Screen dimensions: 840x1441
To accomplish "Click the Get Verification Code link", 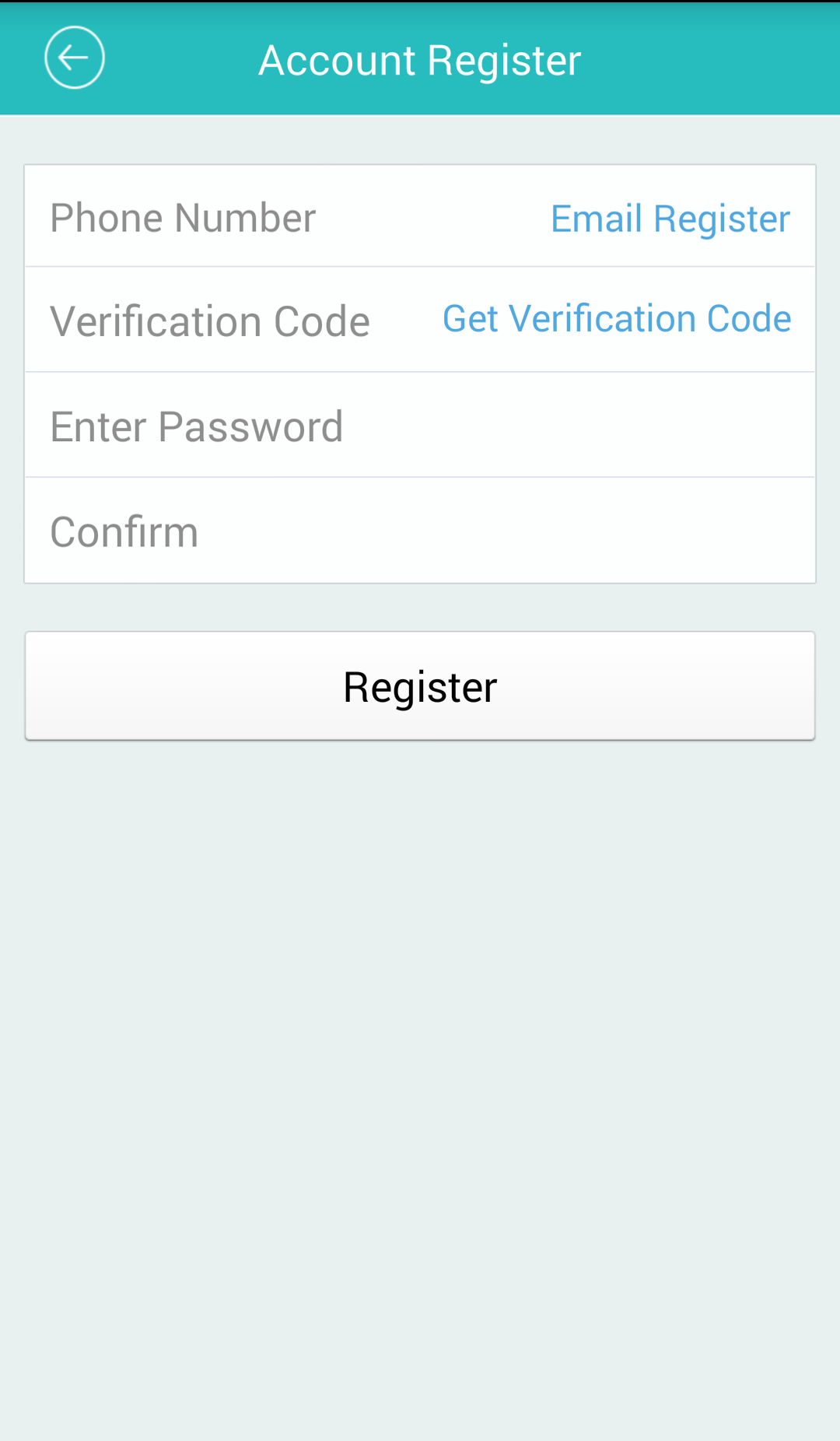I will pos(617,318).
